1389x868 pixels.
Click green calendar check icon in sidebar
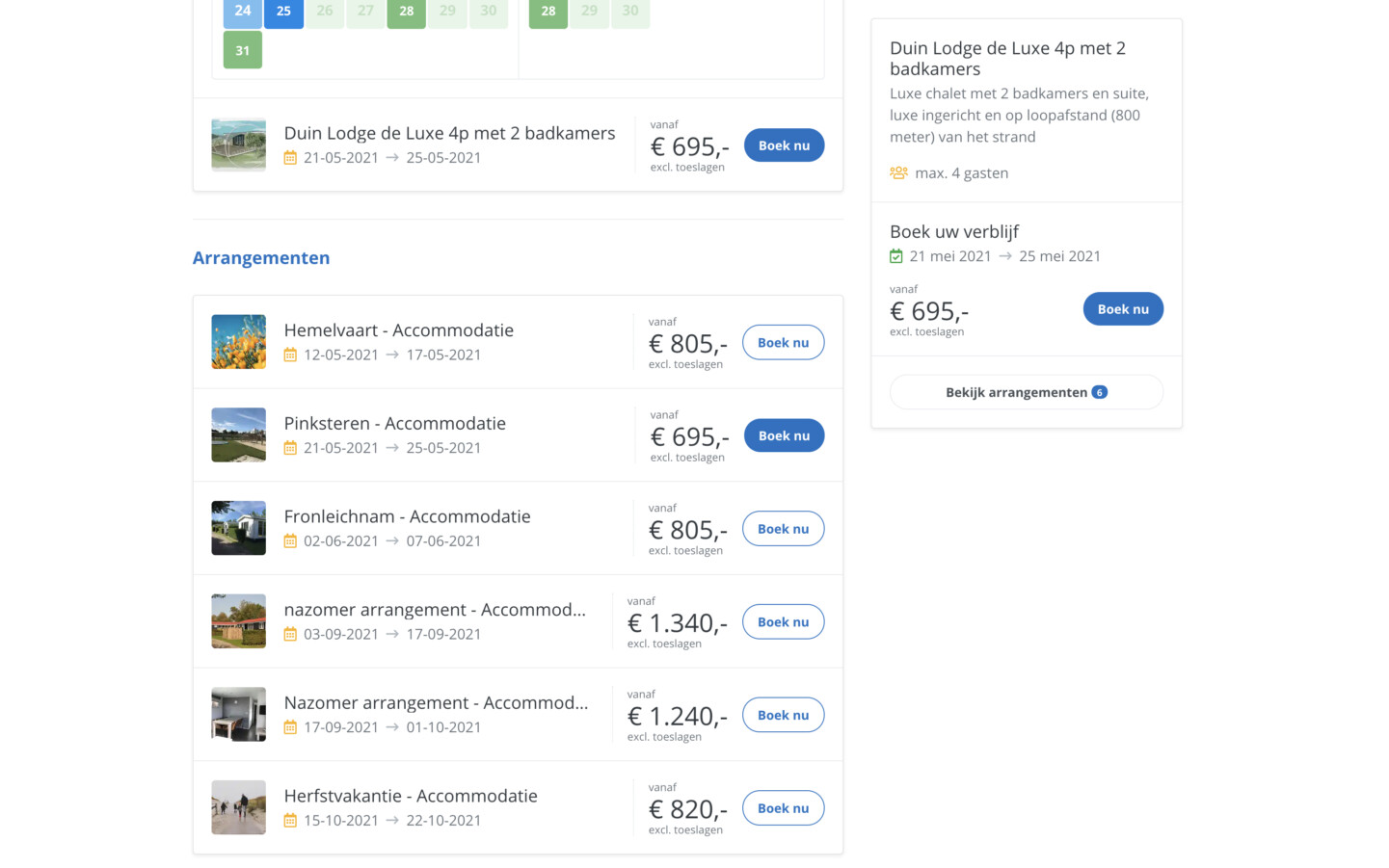[896, 256]
